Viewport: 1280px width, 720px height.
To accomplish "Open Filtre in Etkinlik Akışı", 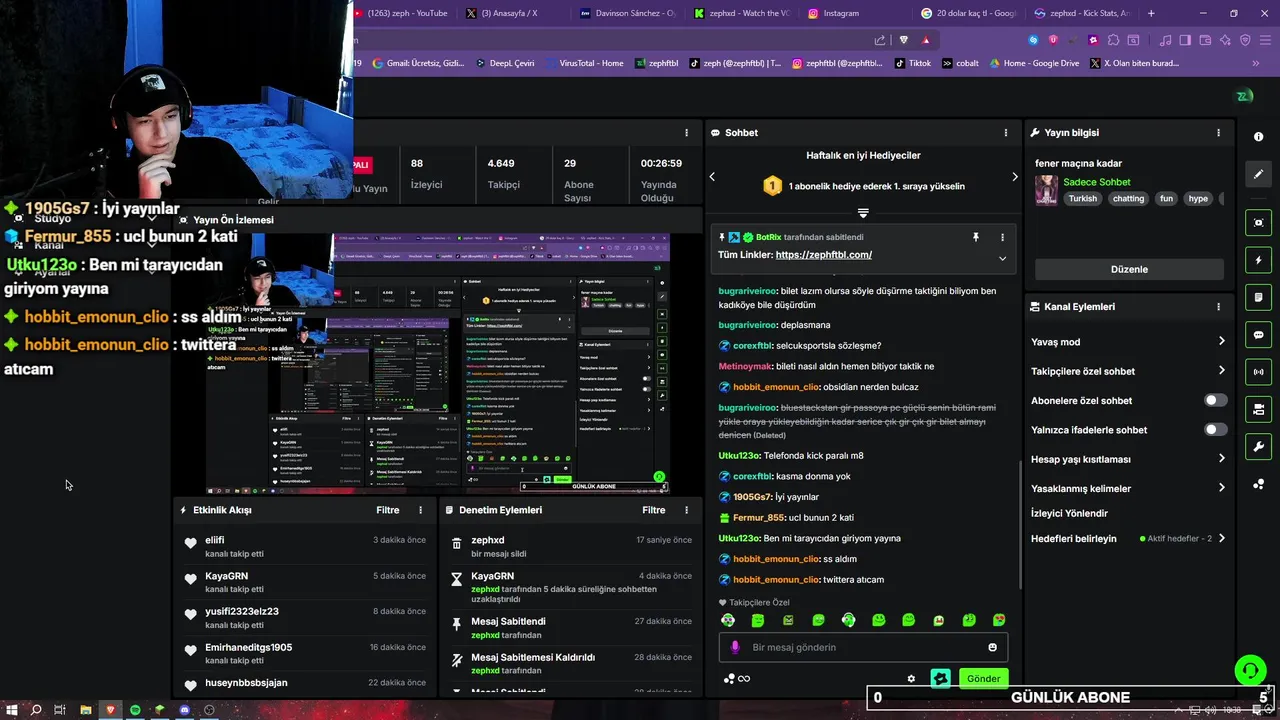I will pos(388,510).
